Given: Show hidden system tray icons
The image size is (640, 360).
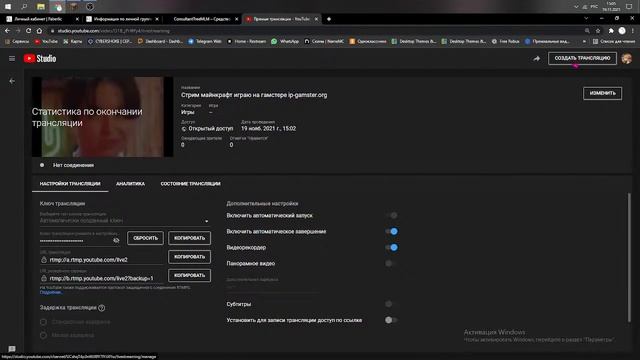Looking at the screenshot, I should click(x=576, y=7).
